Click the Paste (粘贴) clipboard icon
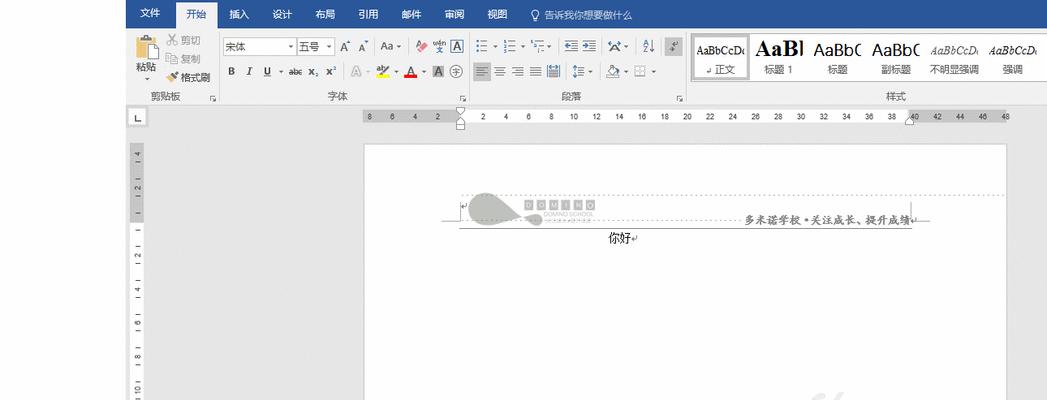 tap(146, 48)
